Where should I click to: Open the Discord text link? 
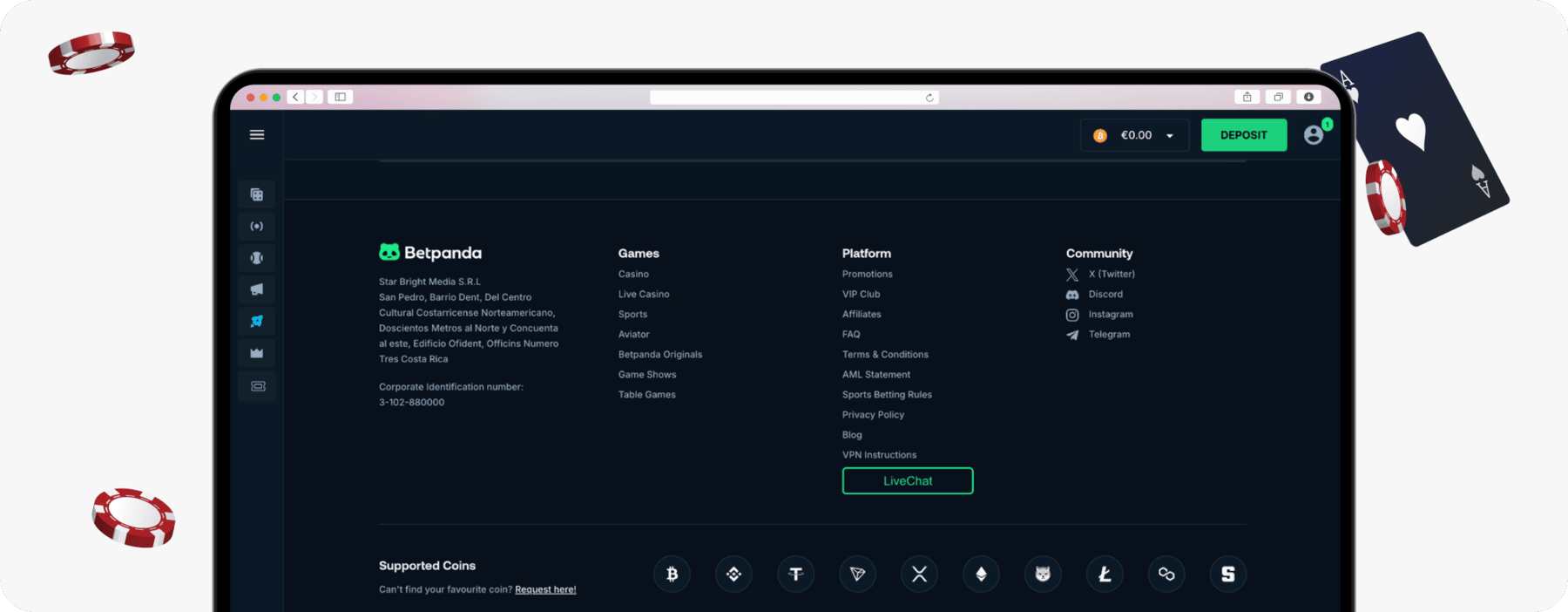coord(1105,294)
